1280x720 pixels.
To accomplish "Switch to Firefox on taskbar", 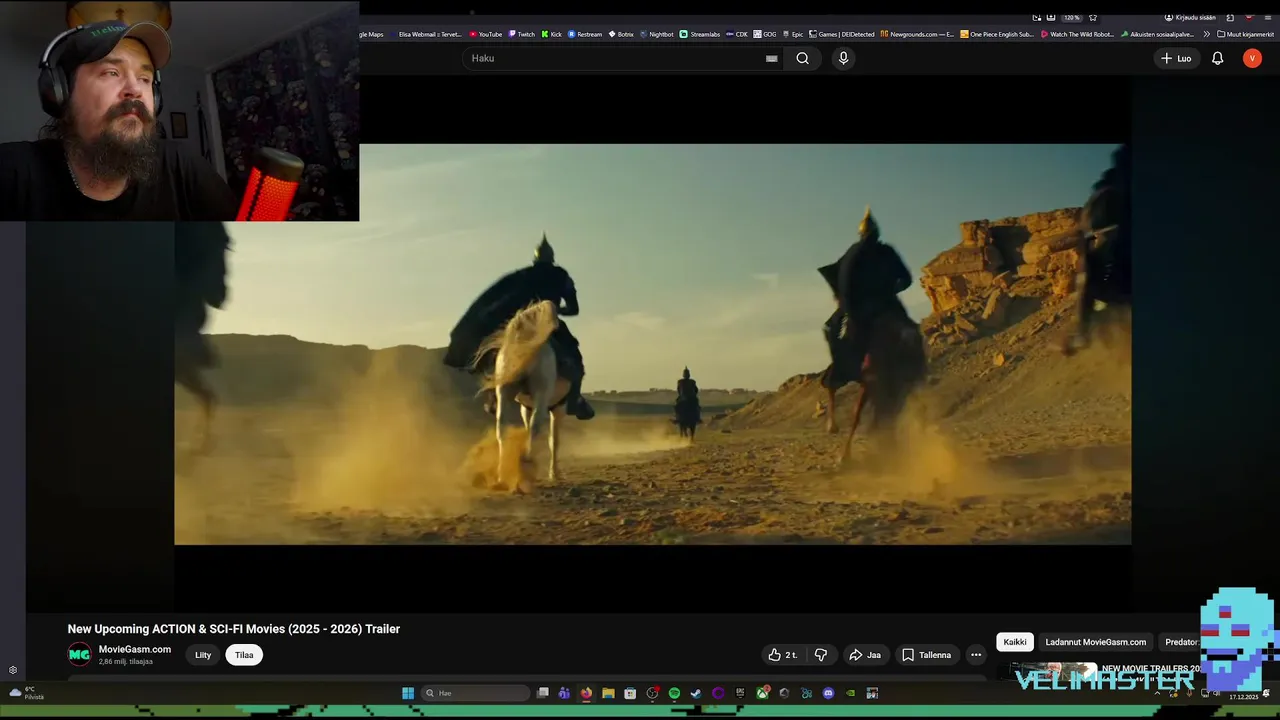I will tap(586, 693).
